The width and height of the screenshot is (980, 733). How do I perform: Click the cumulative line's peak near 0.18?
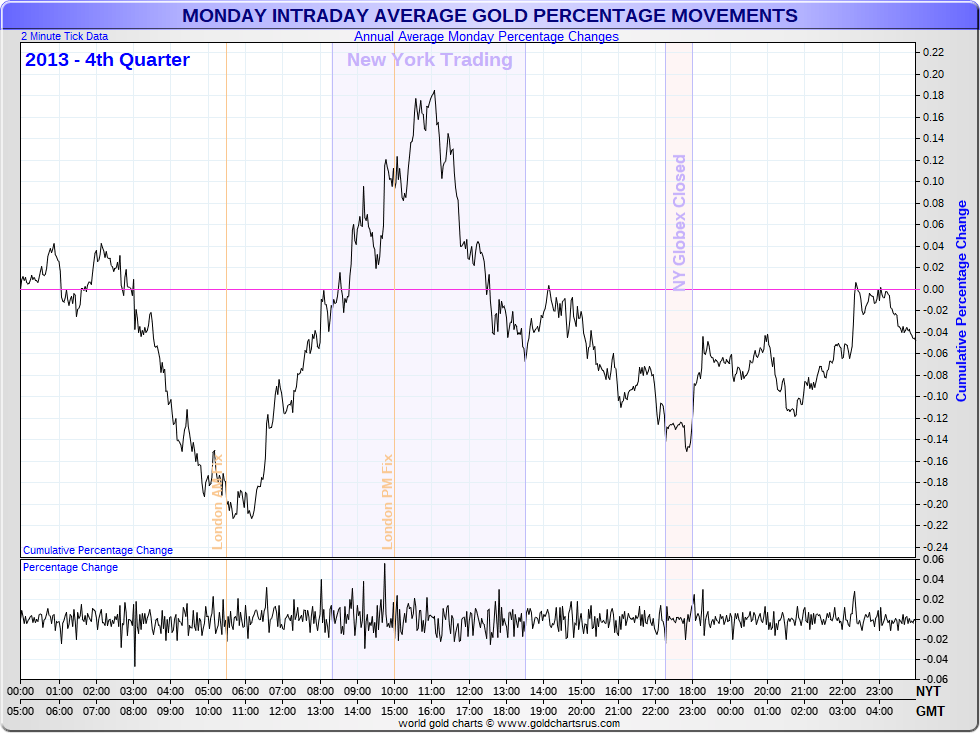(x=434, y=91)
